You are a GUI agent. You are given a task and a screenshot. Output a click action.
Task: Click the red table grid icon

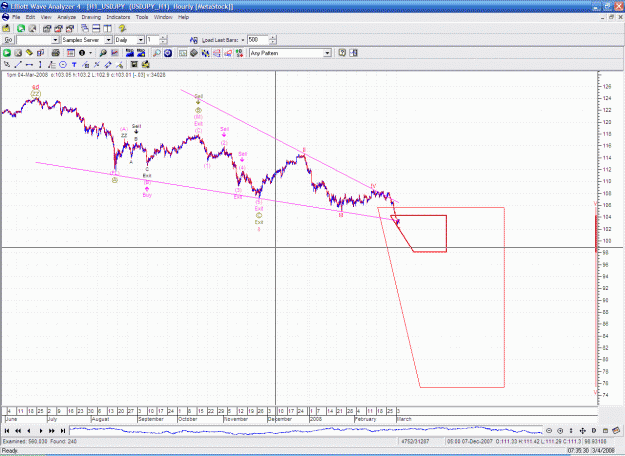tap(71, 53)
